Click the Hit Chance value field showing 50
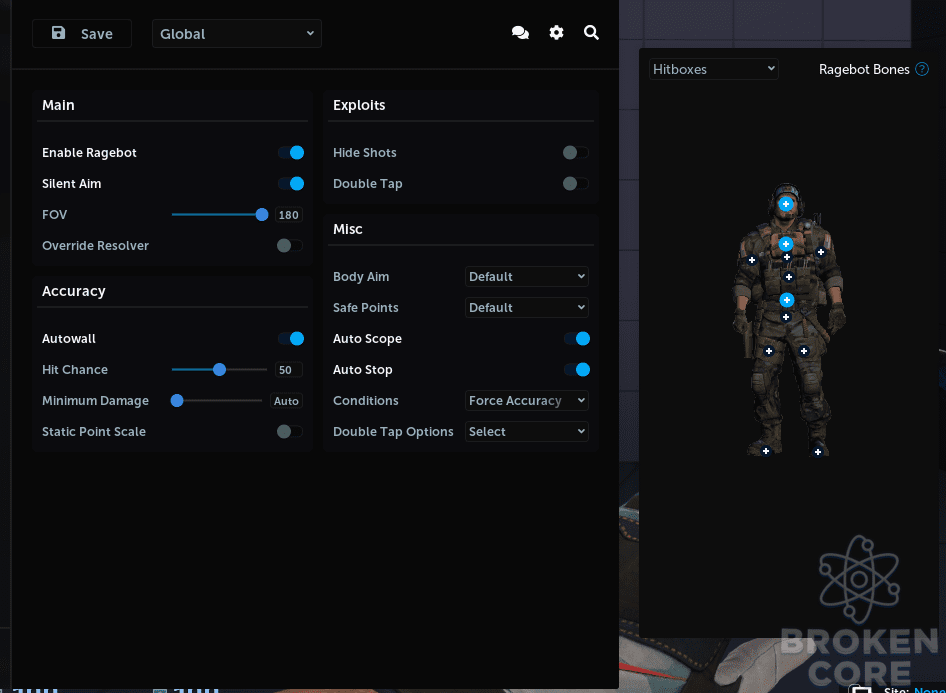946x693 pixels. tap(288, 370)
